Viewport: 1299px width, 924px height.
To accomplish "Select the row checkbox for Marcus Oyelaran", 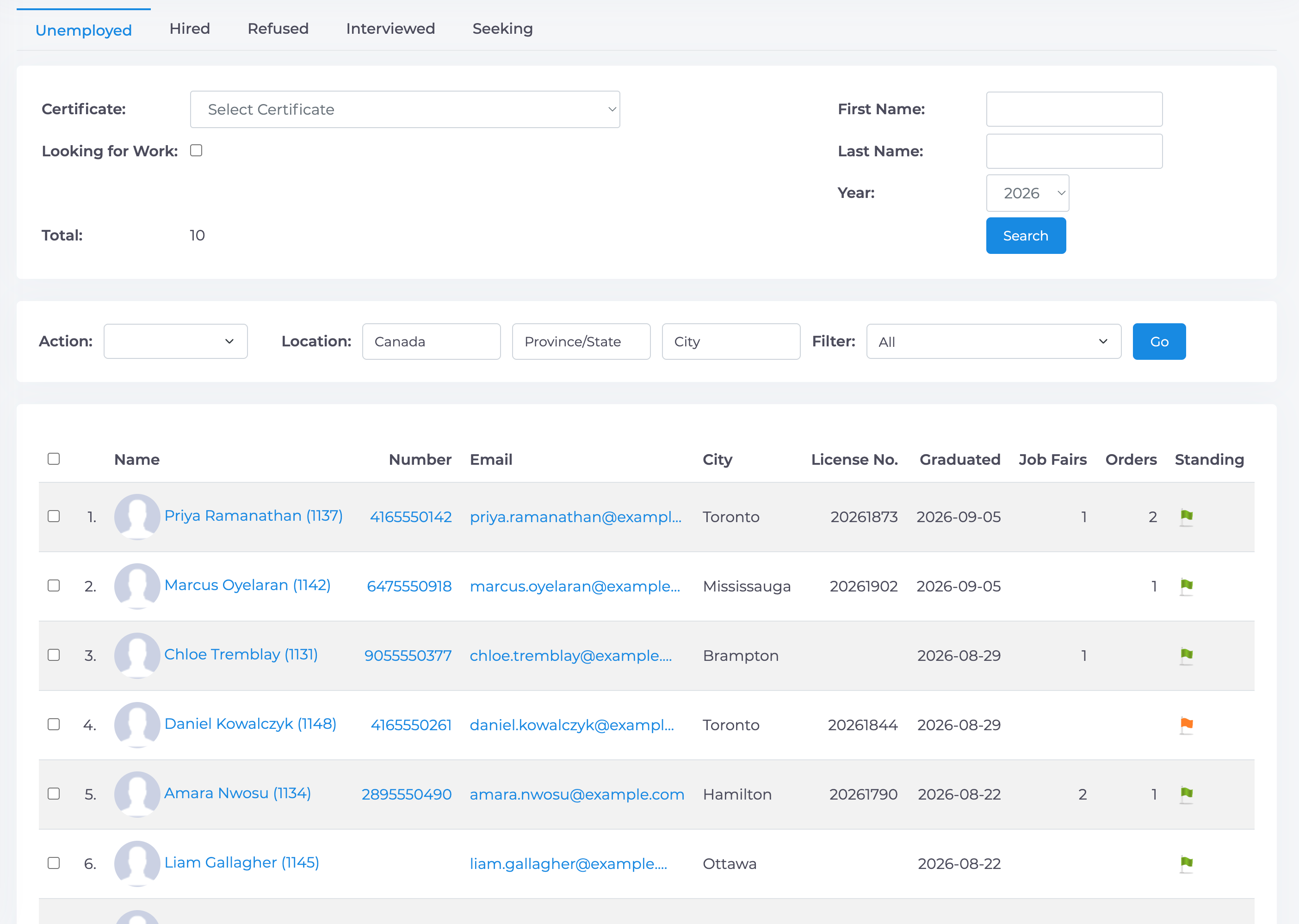I will point(54,585).
